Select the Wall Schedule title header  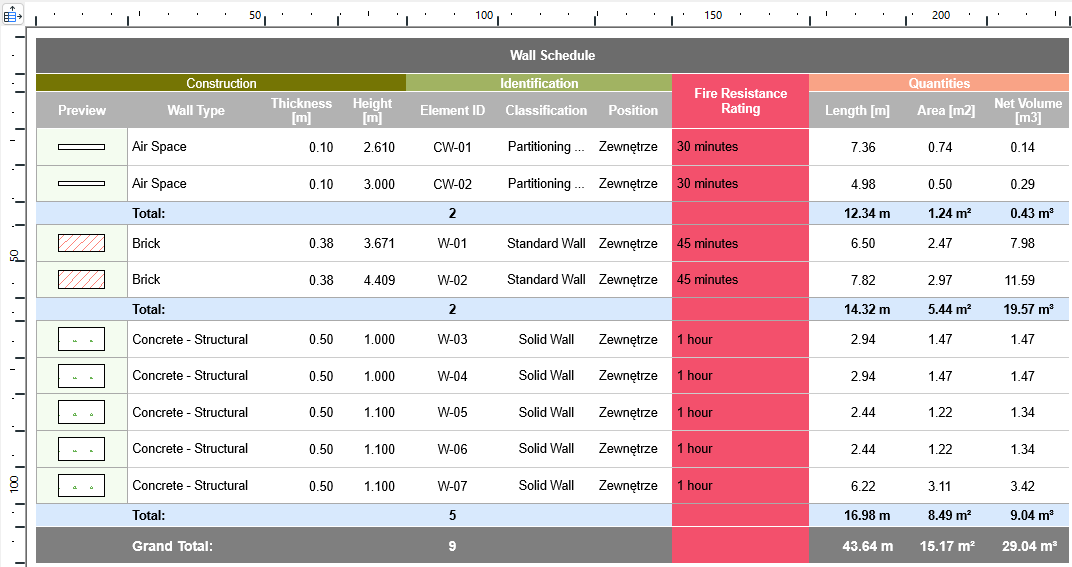pyautogui.click(x=552, y=55)
